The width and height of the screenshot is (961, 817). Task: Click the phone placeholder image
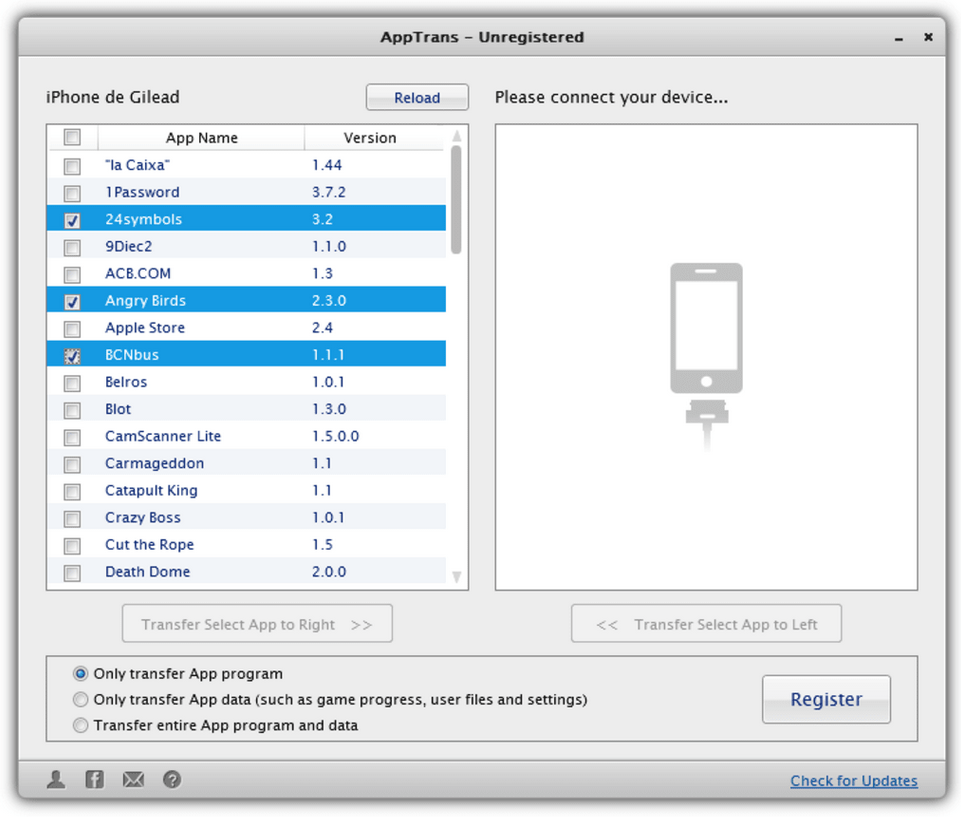[706, 357]
